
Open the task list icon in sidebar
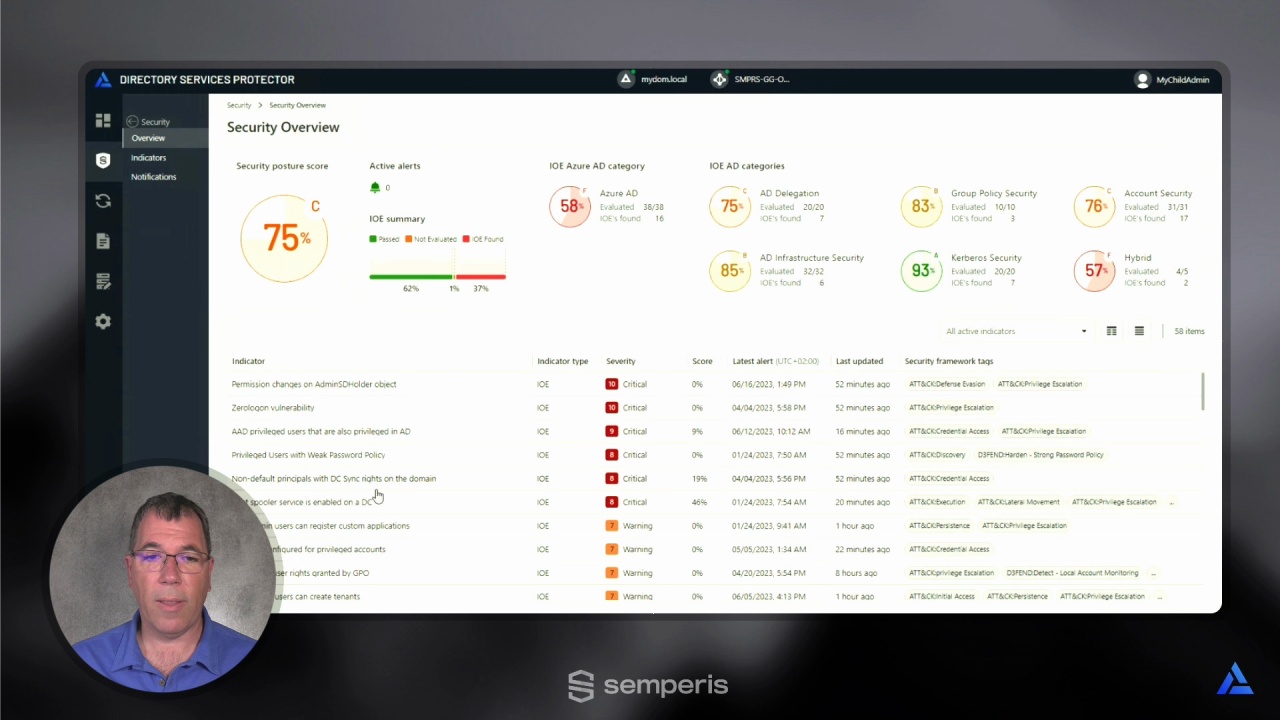click(x=103, y=282)
